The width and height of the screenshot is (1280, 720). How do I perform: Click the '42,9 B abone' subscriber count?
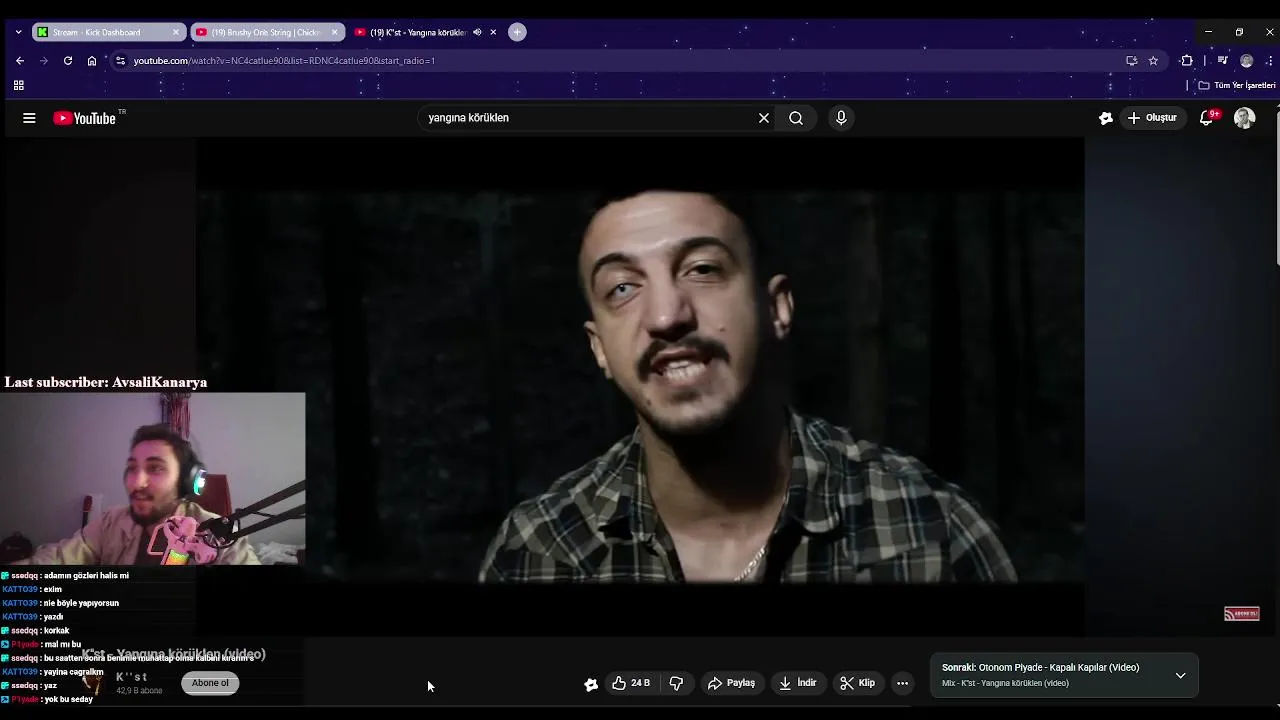(x=139, y=691)
